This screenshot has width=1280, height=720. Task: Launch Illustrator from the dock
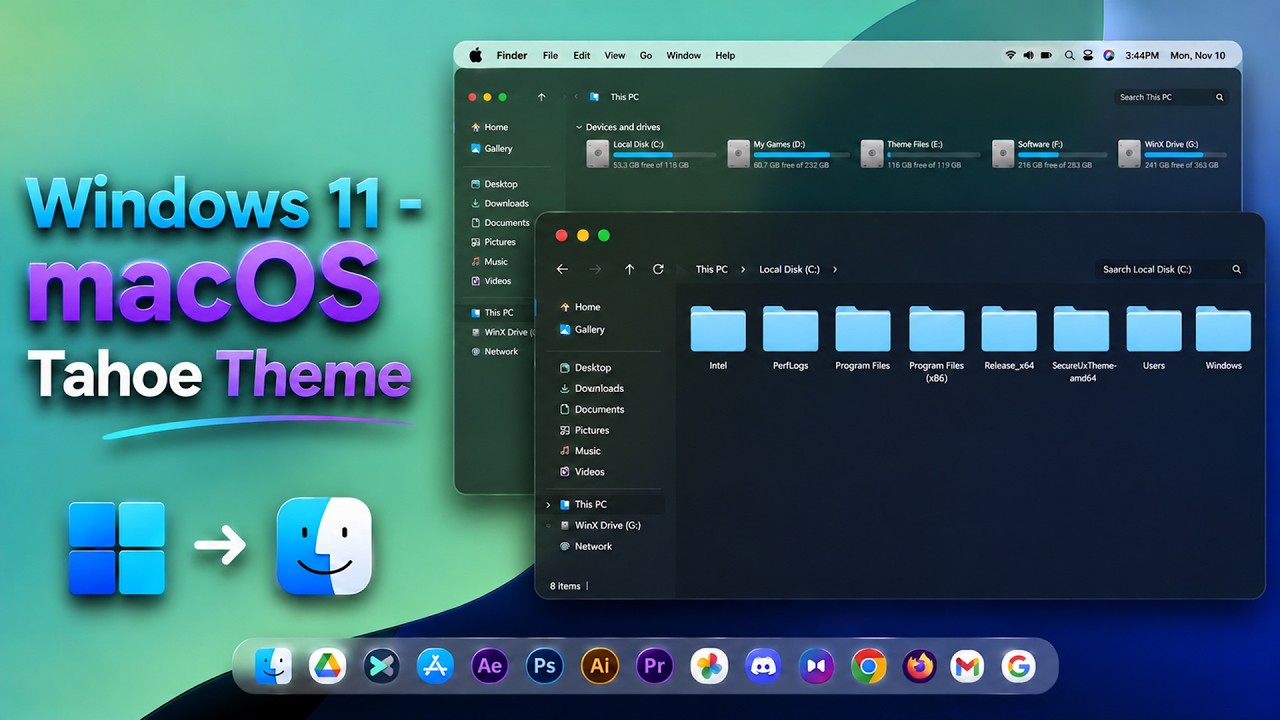[x=599, y=666]
